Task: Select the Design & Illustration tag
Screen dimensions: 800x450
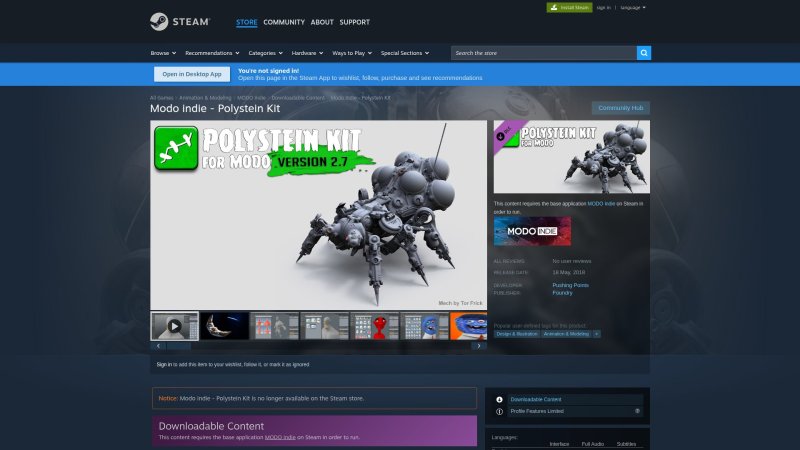Action: pyautogui.click(x=517, y=334)
